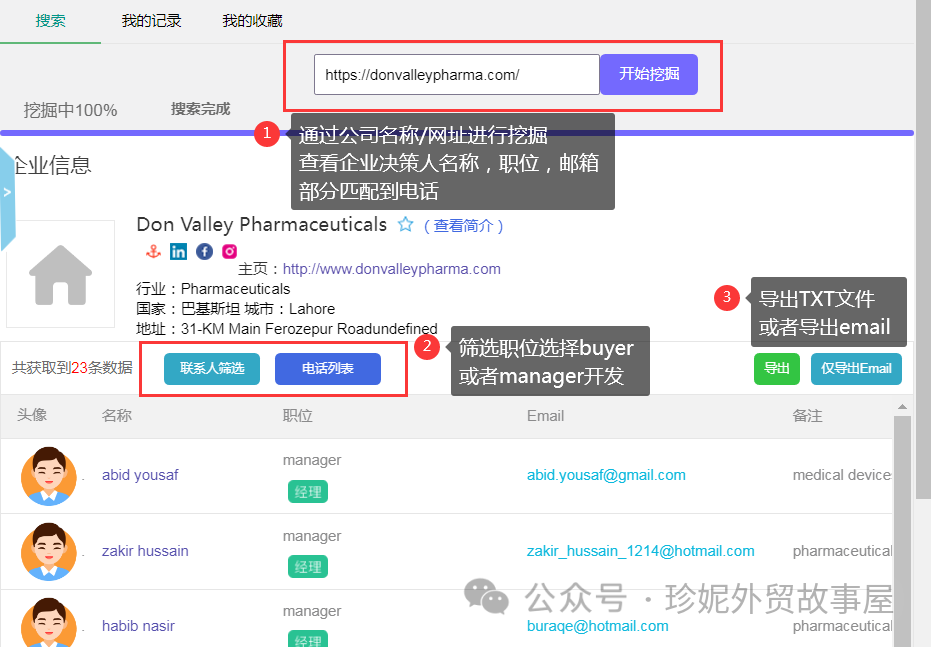Image resolution: width=931 pixels, height=647 pixels.
Task: Click zakir hussain's avatar
Action: (x=49, y=551)
